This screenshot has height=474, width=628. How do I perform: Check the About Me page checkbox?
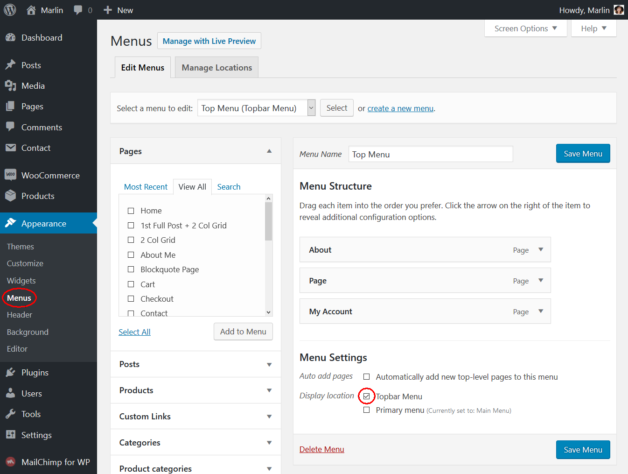pos(131,254)
